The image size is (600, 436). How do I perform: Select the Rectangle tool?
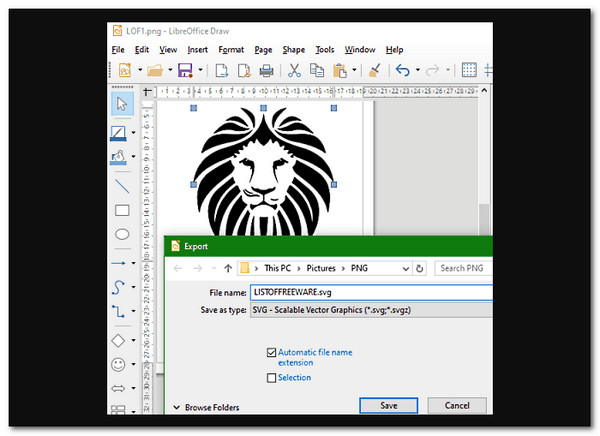pyautogui.click(x=122, y=210)
